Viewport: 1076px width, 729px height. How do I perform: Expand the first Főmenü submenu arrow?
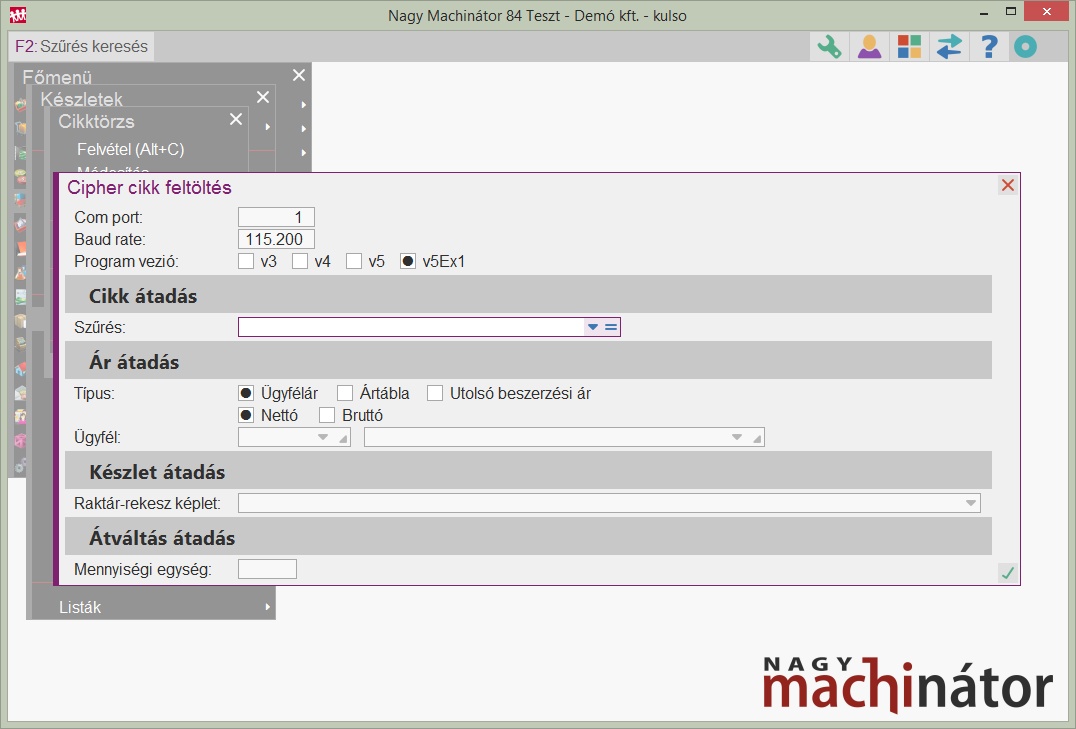(303, 105)
